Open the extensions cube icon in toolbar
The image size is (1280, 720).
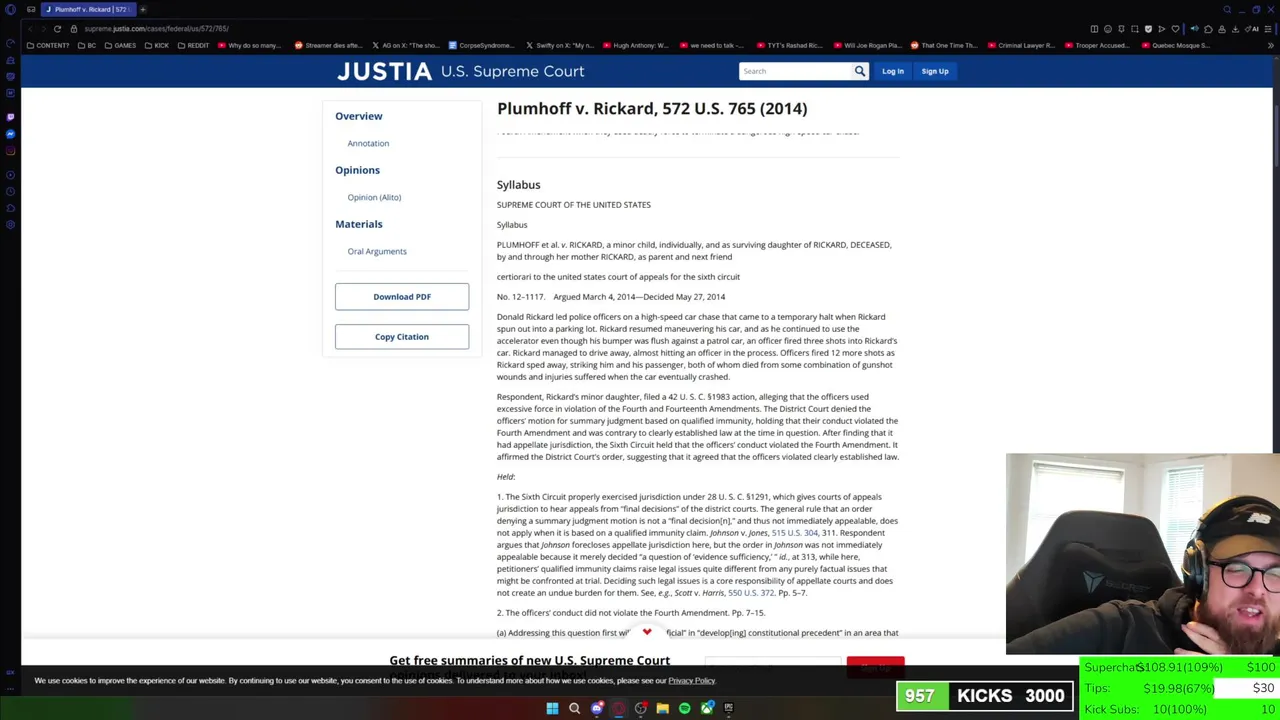pos(1207,29)
